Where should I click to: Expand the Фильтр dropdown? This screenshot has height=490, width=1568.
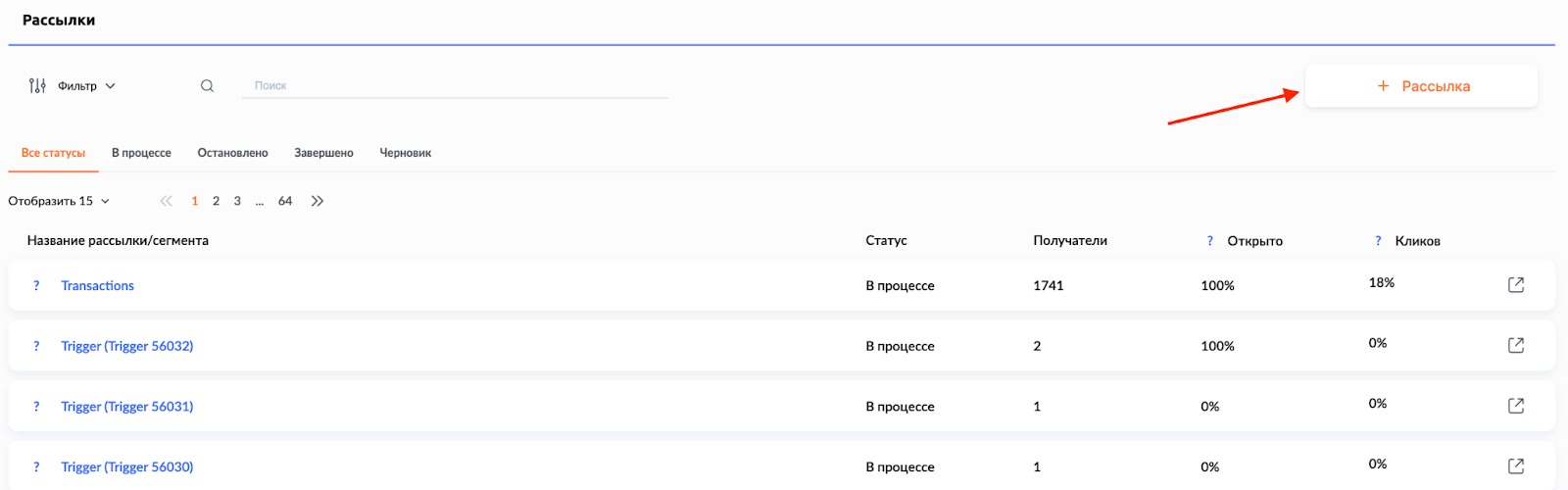pos(86,85)
